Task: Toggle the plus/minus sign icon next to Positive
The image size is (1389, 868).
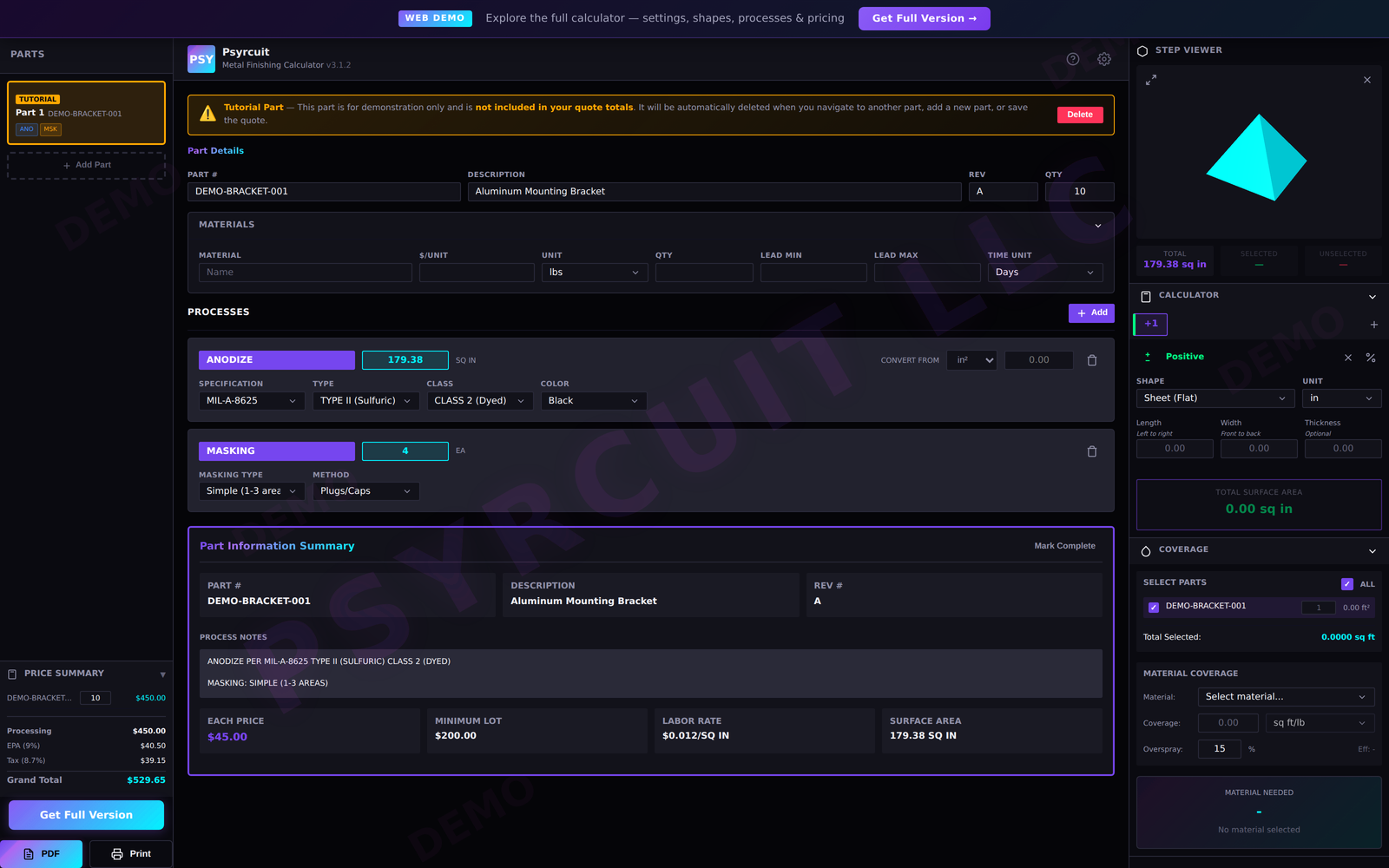Action: tap(1148, 357)
